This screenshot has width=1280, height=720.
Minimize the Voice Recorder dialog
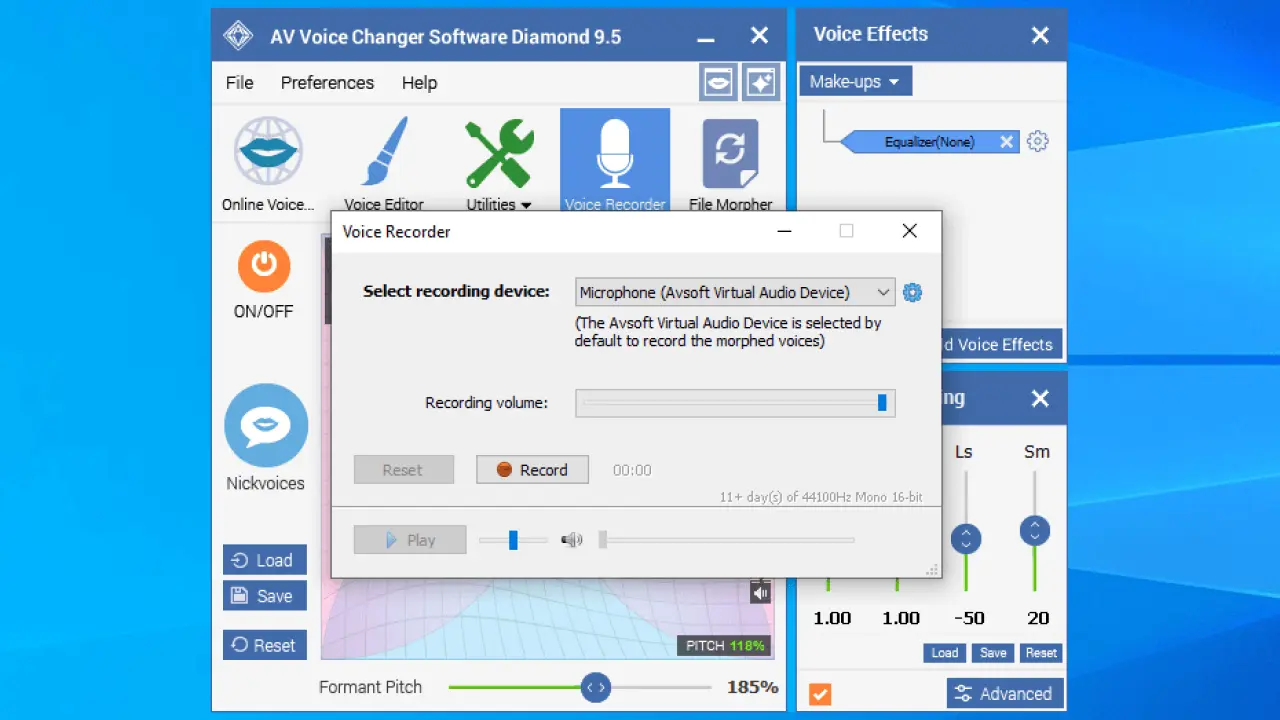click(785, 231)
